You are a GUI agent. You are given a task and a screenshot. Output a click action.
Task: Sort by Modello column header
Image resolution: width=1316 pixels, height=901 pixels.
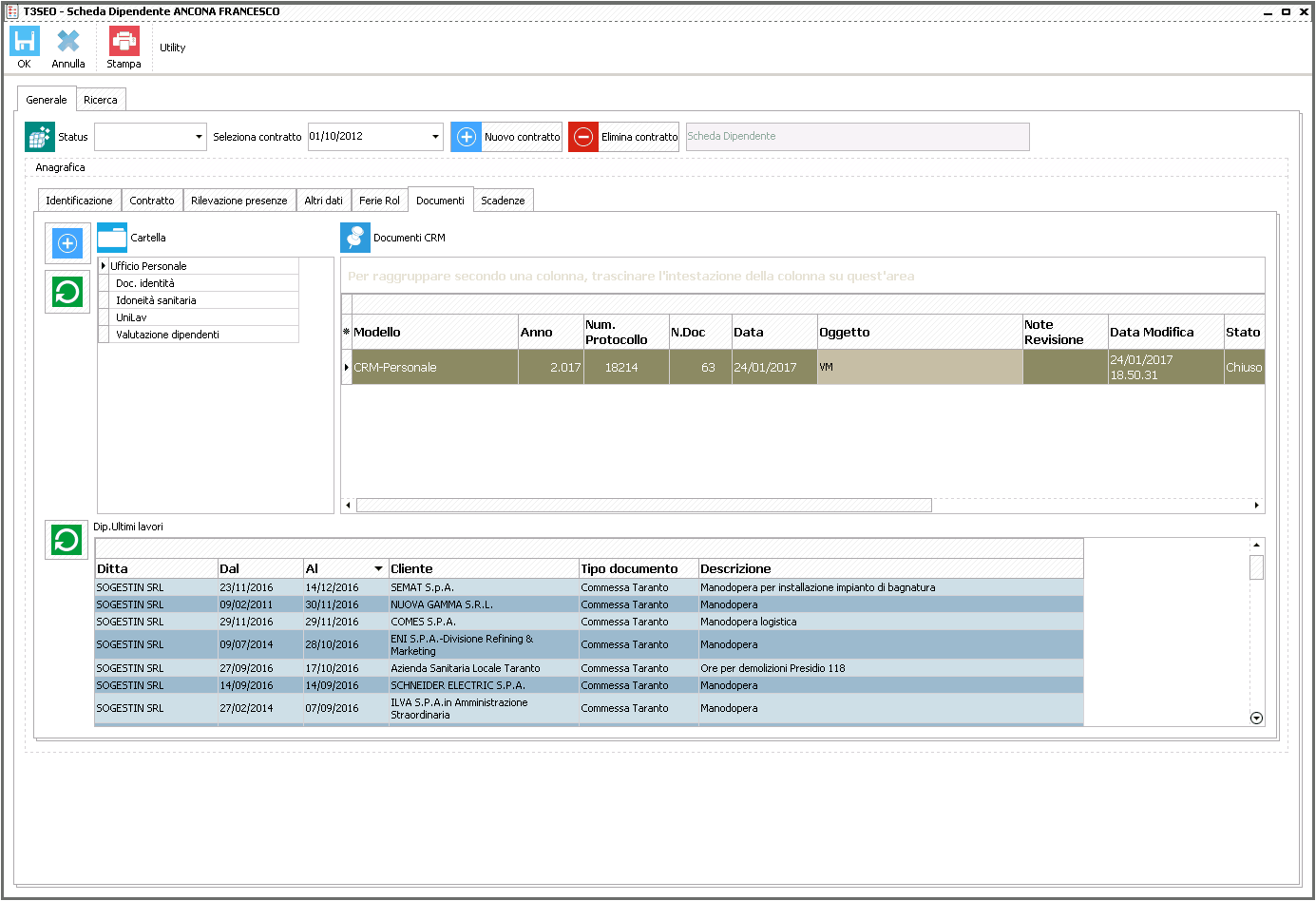point(435,332)
